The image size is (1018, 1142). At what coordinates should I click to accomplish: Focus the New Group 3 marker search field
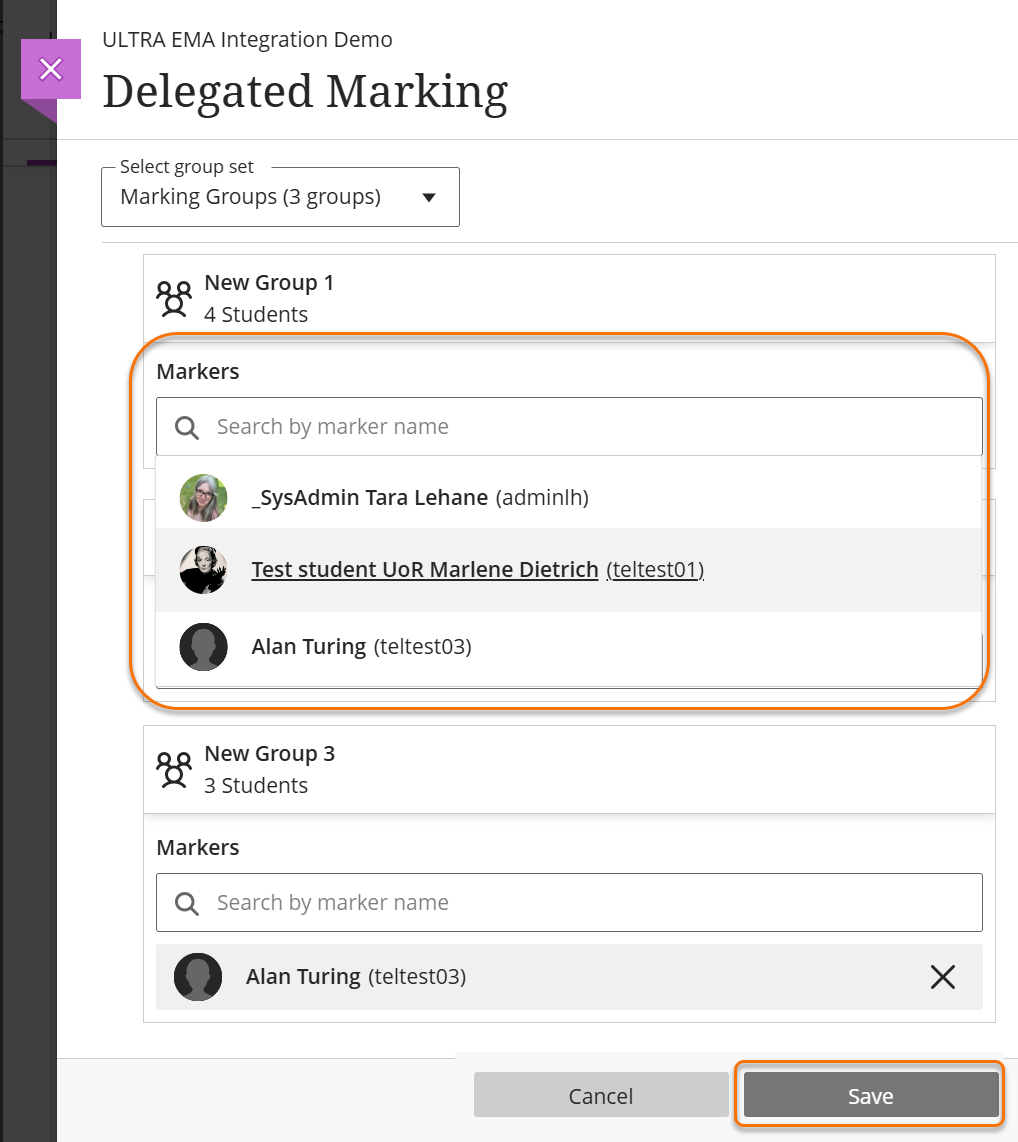click(x=590, y=903)
